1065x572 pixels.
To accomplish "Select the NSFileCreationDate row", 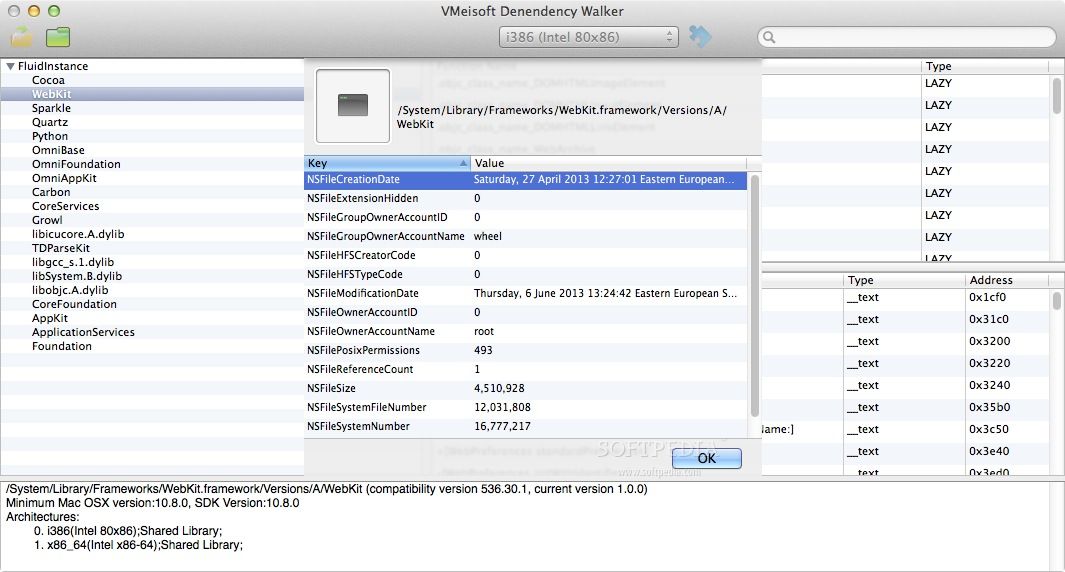I will (526, 179).
